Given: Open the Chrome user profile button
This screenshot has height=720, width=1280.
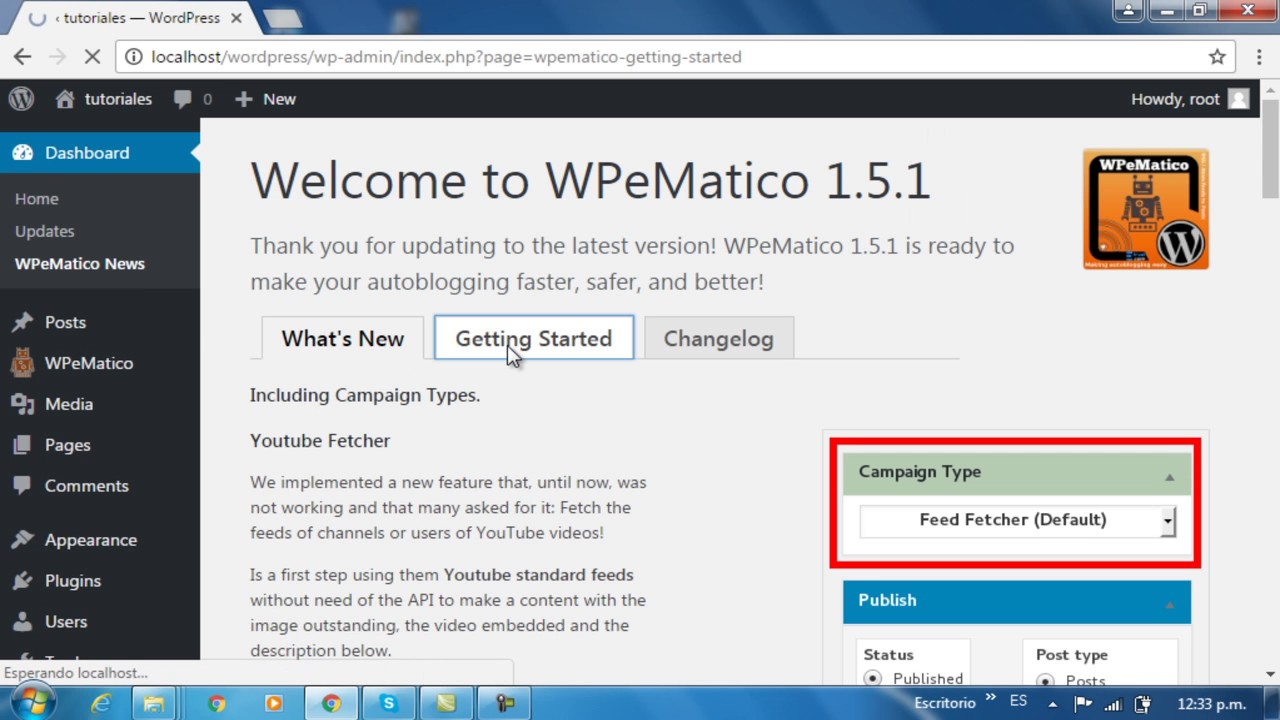Looking at the screenshot, I should 1129,10.
